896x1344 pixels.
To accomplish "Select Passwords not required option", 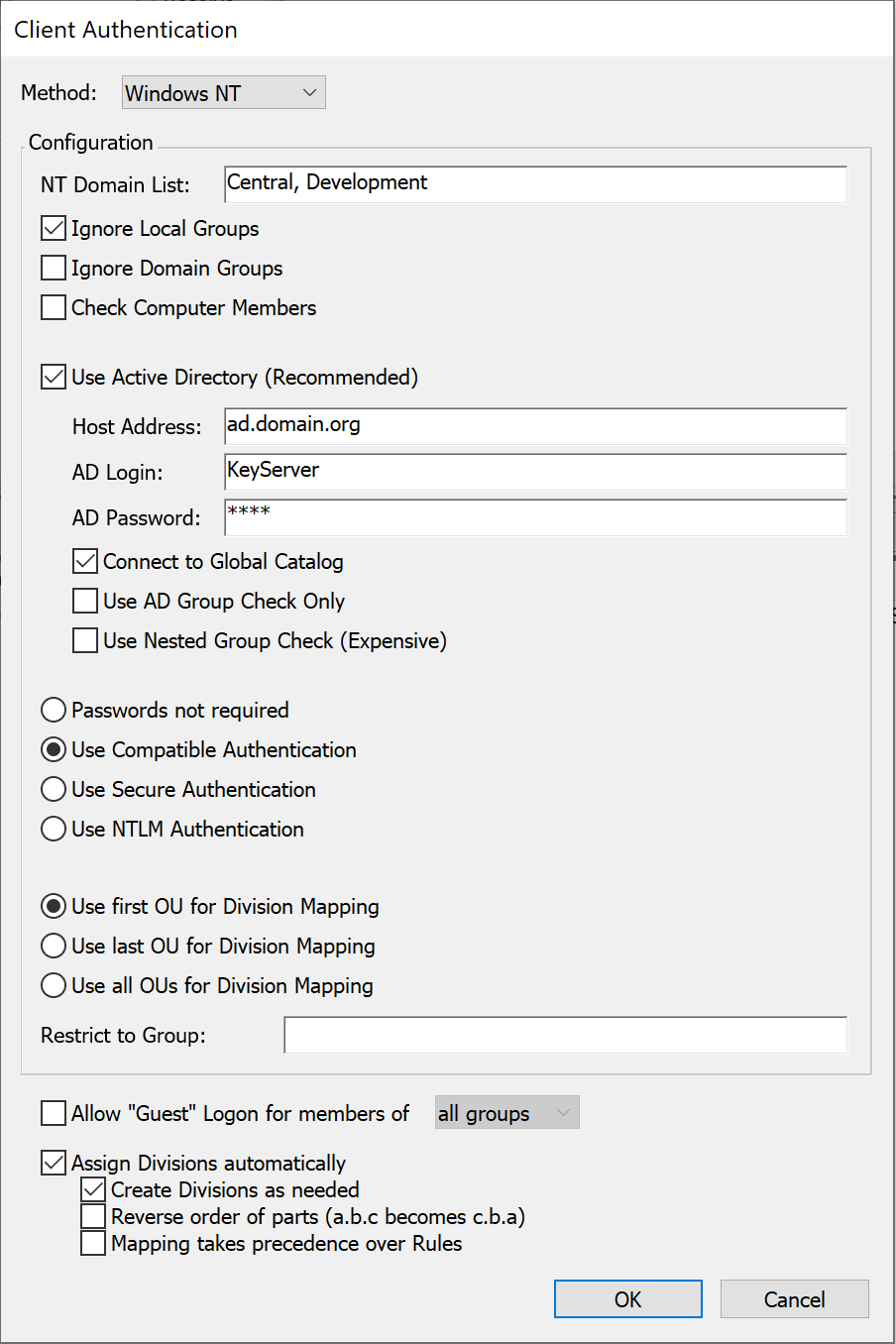I will [x=54, y=711].
